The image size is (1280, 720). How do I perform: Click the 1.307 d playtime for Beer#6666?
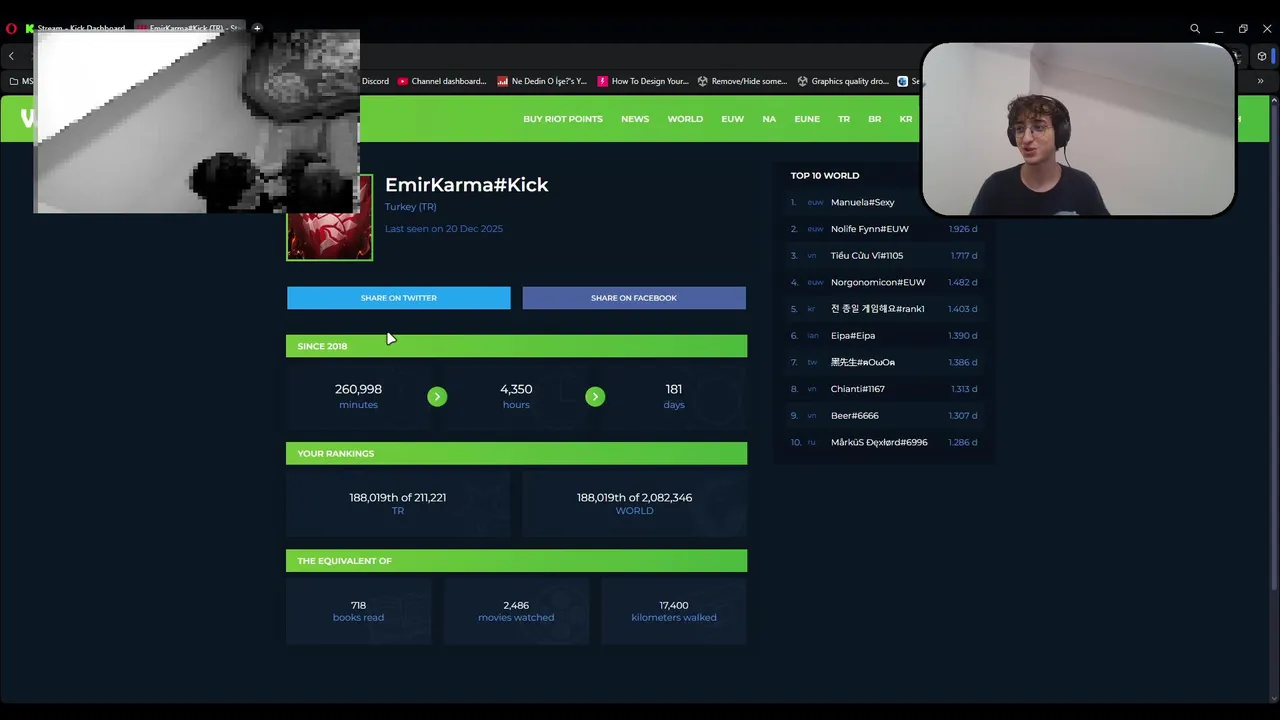(x=963, y=416)
